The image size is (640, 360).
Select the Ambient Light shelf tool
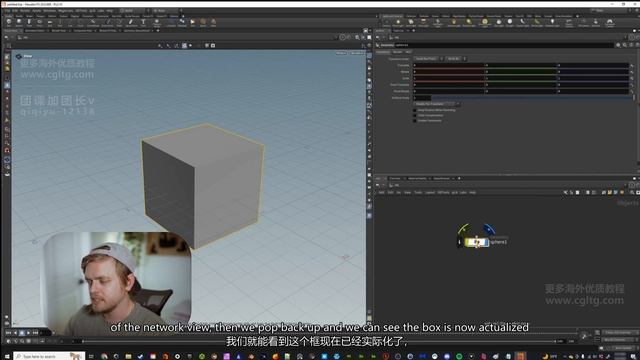552,23
